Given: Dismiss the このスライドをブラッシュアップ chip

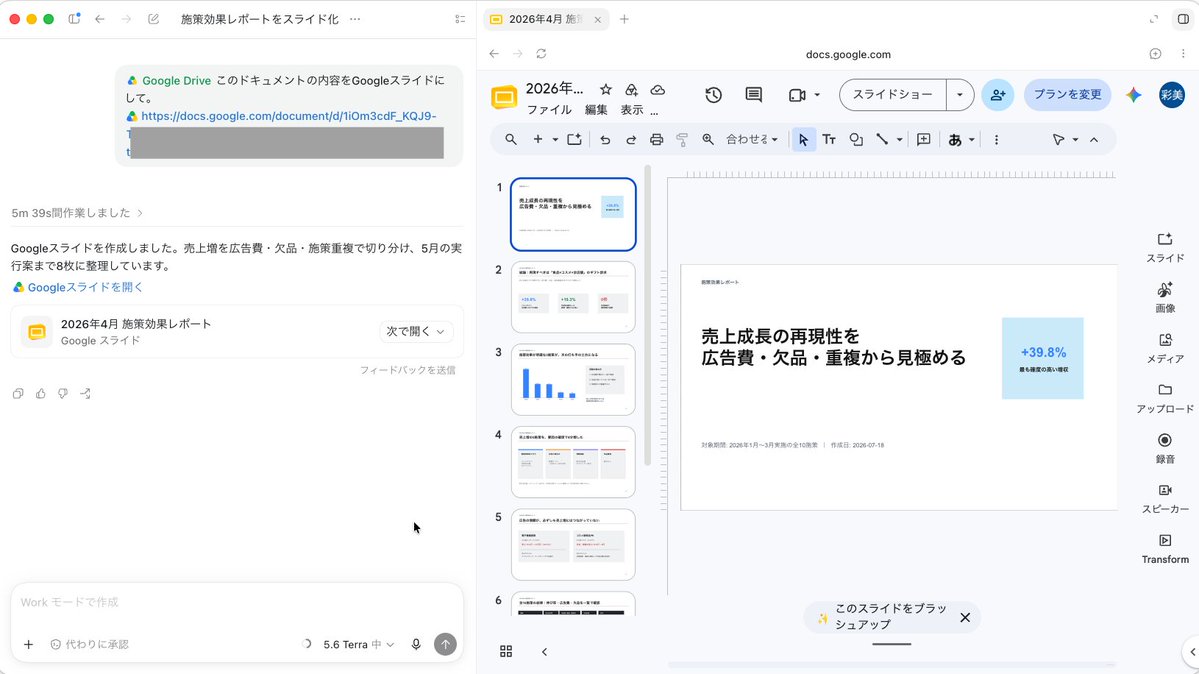Looking at the screenshot, I should (x=965, y=617).
